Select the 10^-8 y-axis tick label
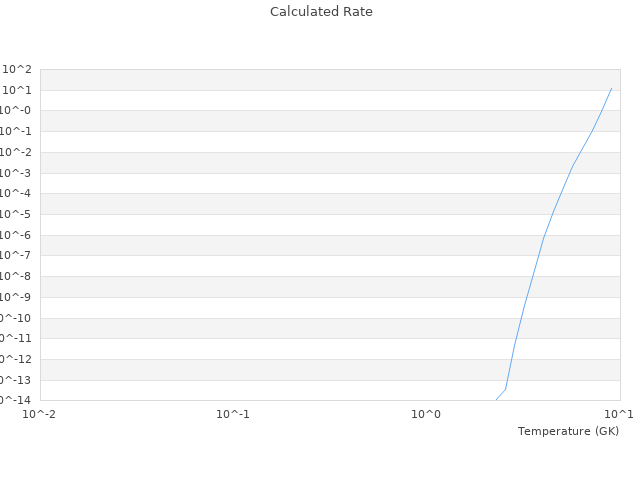 coord(16,277)
